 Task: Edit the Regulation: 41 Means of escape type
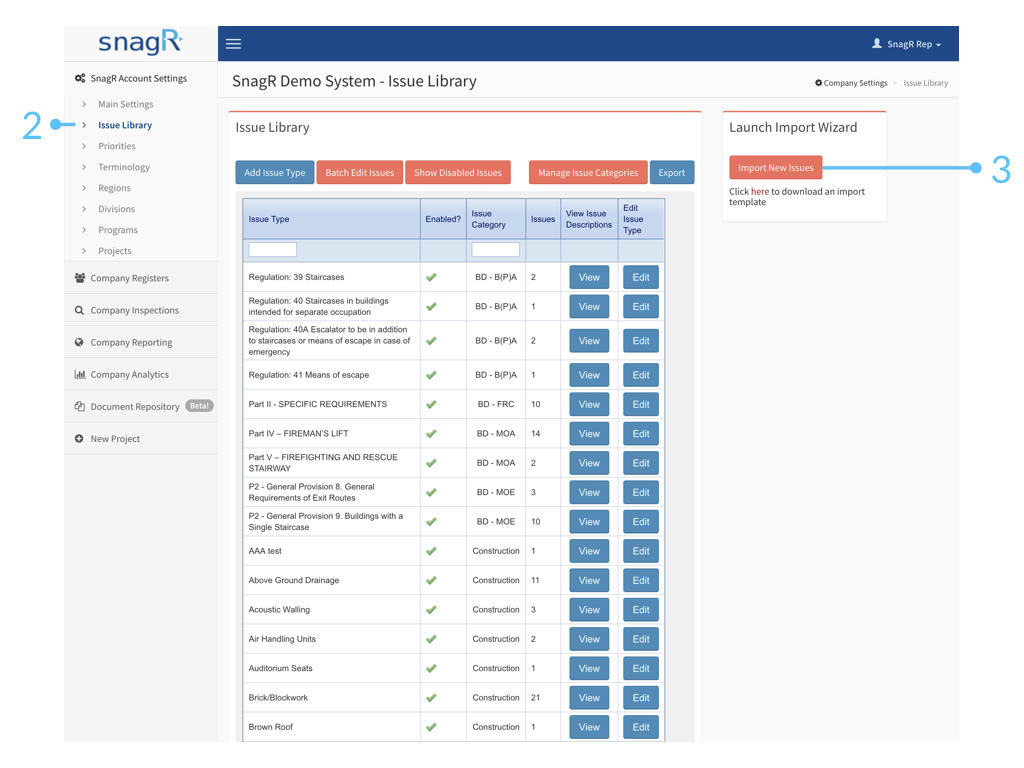641,376
